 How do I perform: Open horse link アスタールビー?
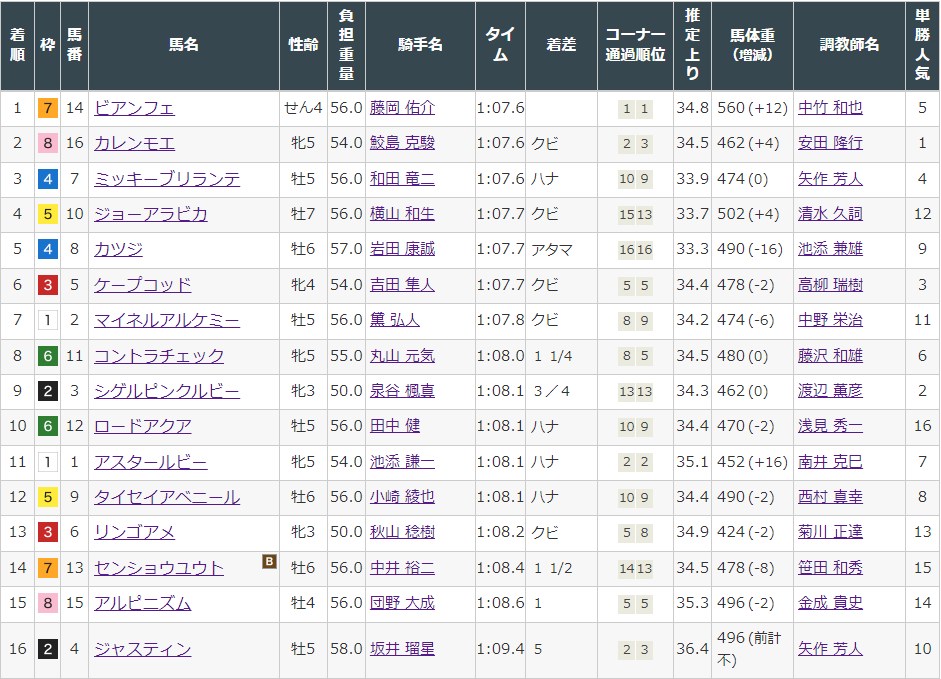(x=151, y=462)
